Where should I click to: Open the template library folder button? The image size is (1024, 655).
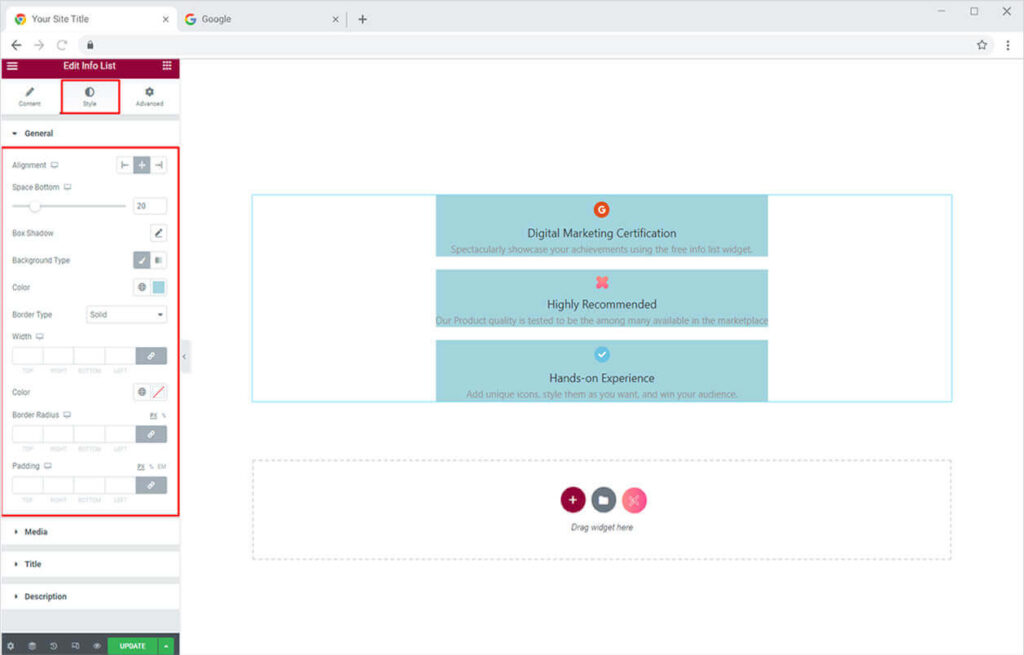(603, 500)
